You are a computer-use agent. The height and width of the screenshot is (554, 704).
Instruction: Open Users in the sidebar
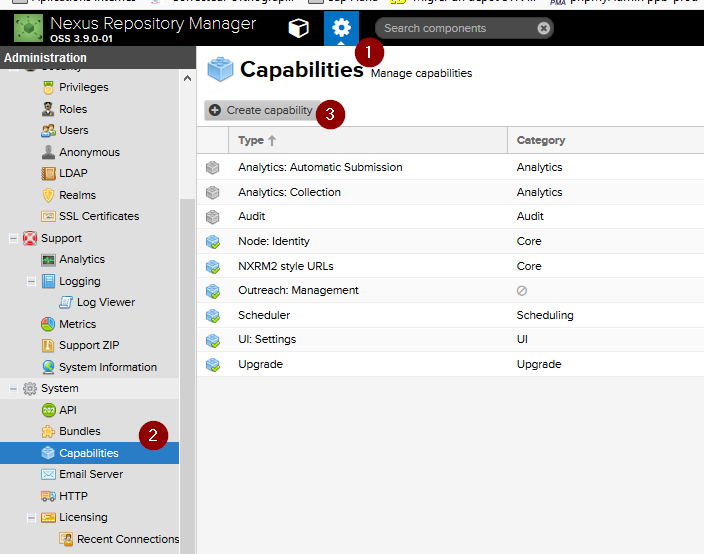(74, 130)
